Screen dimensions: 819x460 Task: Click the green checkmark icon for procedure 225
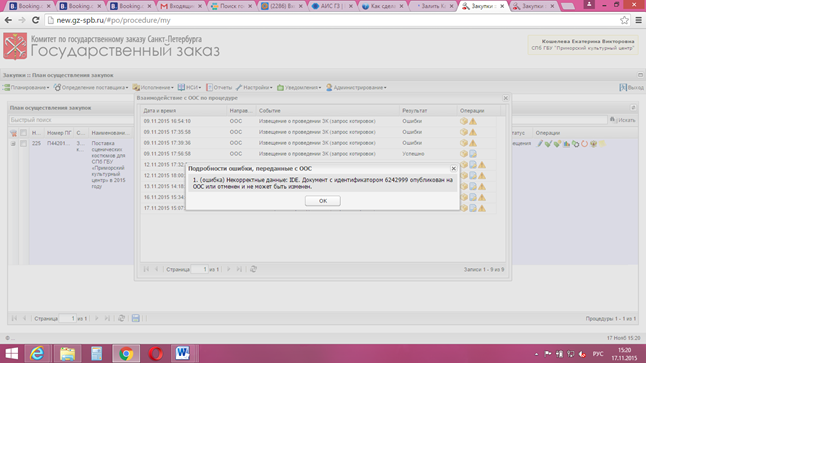point(548,144)
